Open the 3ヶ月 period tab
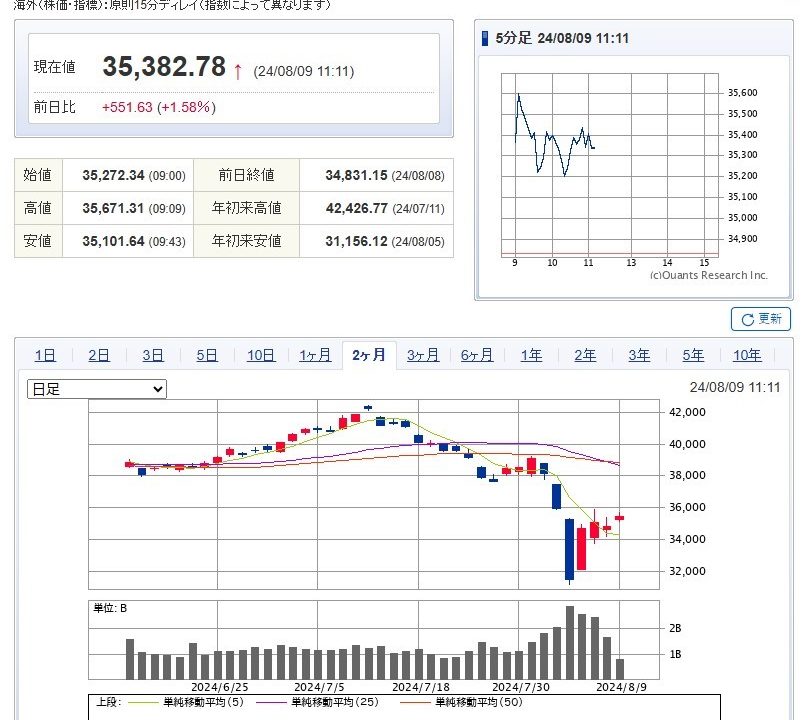The width and height of the screenshot is (804, 720). pyautogui.click(x=423, y=355)
